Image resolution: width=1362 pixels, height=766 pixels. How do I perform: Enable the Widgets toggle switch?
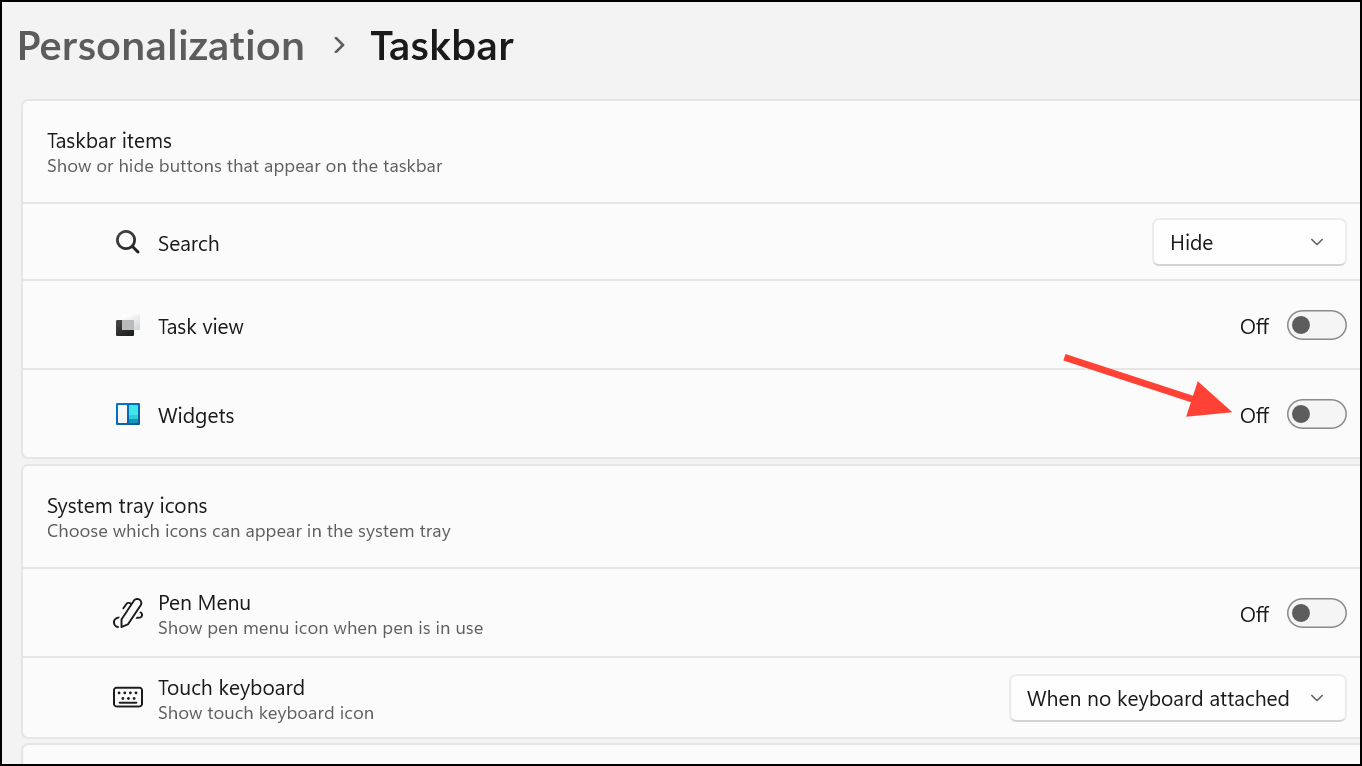pyautogui.click(x=1316, y=414)
